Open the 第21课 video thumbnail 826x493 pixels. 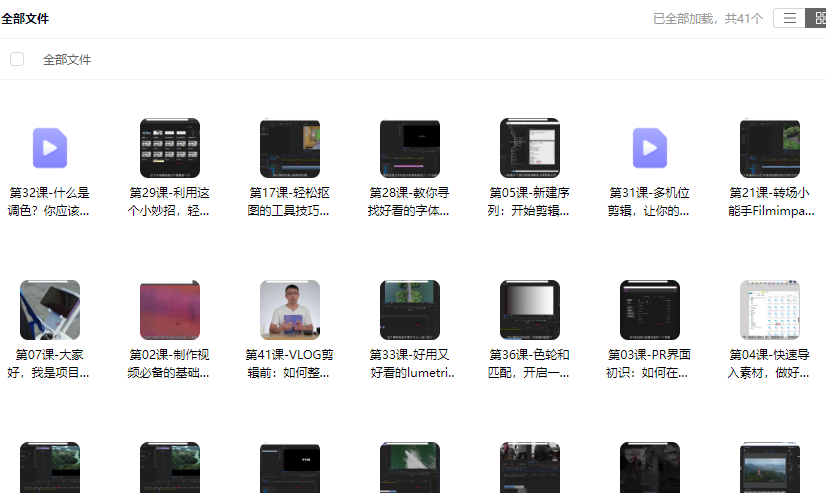coord(770,148)
